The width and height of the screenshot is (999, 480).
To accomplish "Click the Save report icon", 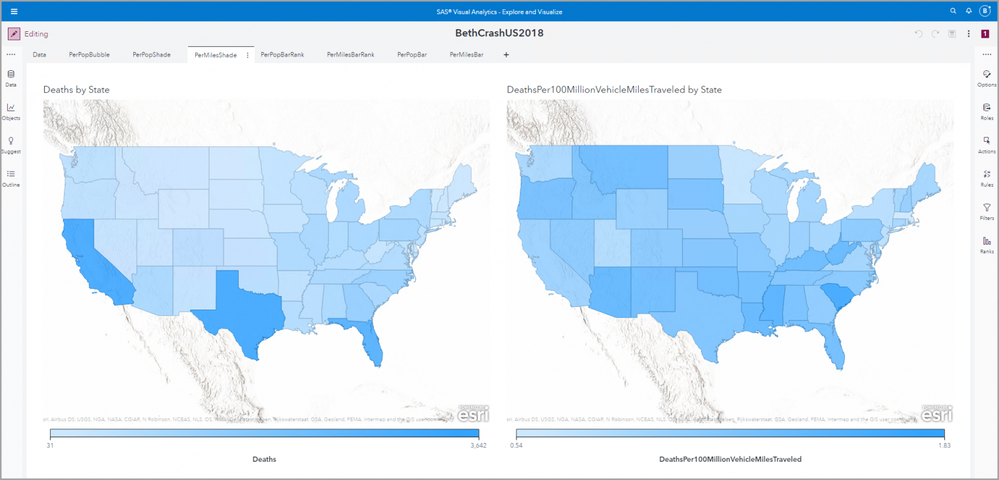I will click(x=952, y=34).
